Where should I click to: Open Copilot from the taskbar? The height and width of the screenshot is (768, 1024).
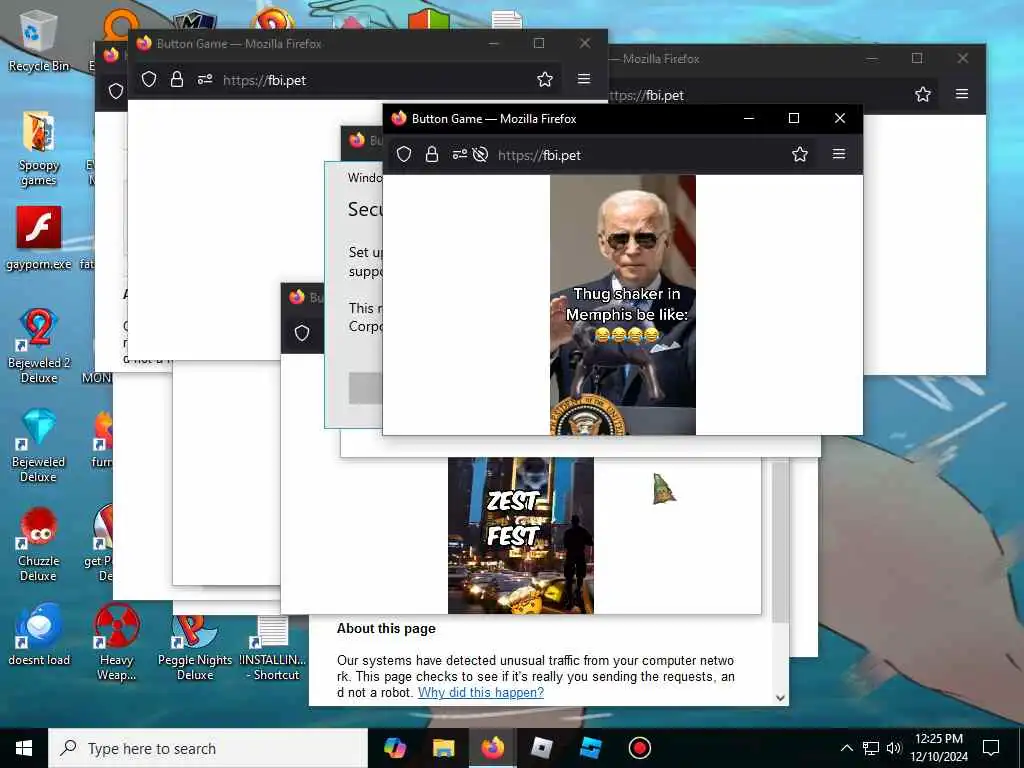[394, 748]
